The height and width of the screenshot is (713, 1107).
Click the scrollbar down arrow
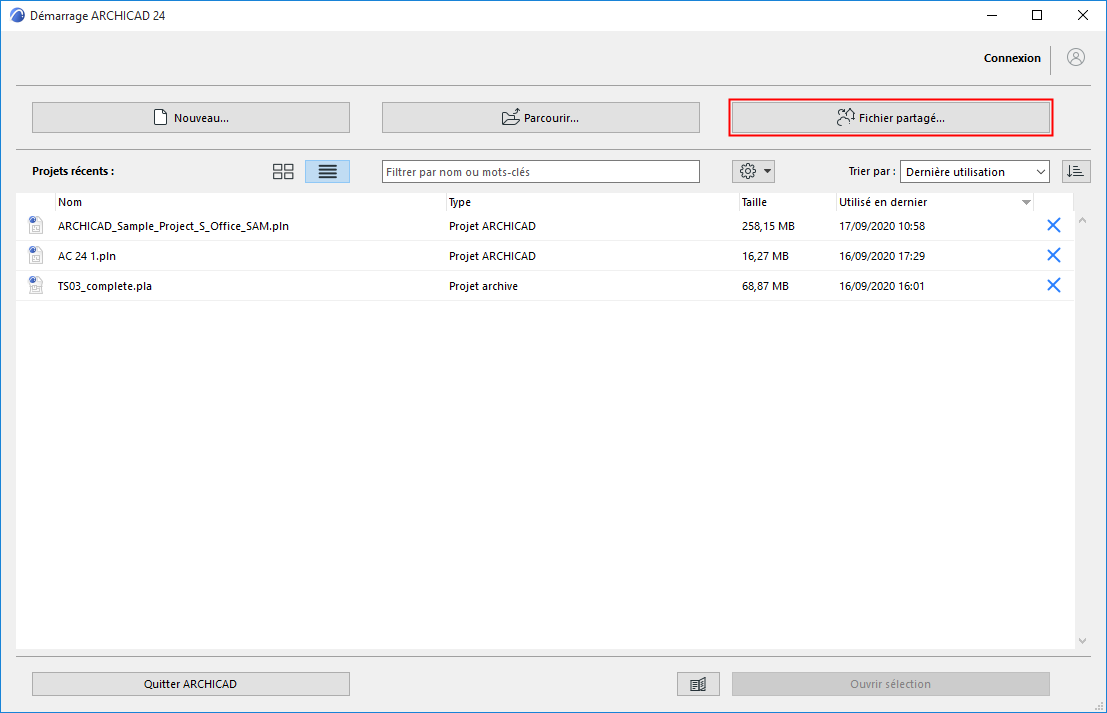(x=1082, y=641)
